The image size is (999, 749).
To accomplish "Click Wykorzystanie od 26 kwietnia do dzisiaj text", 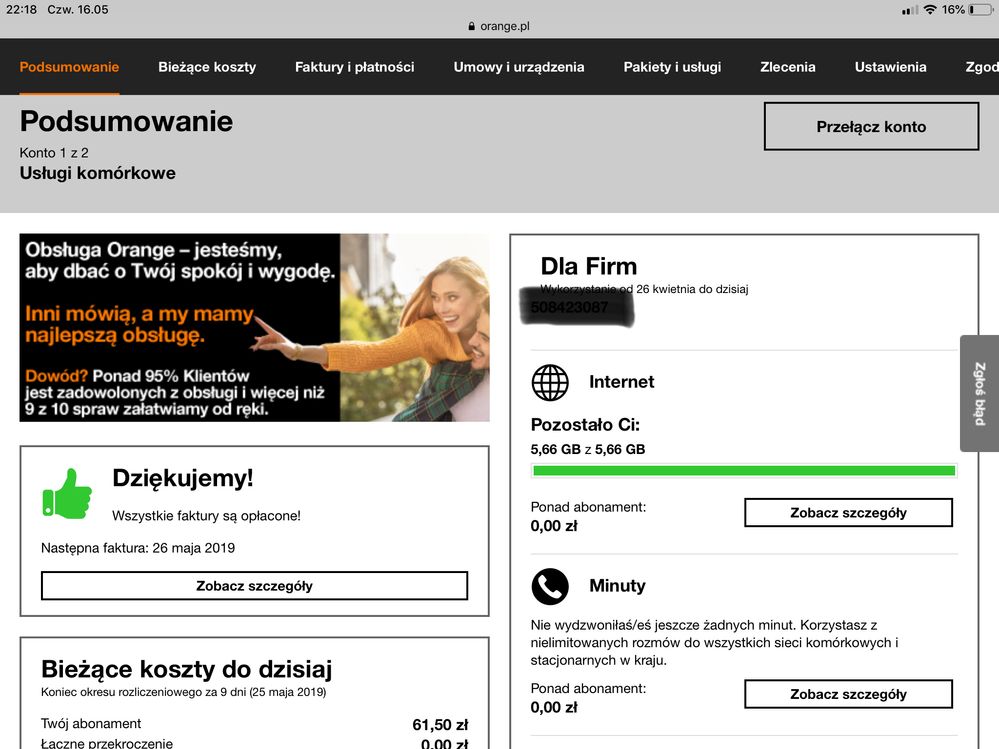I will tap(644, 289).
